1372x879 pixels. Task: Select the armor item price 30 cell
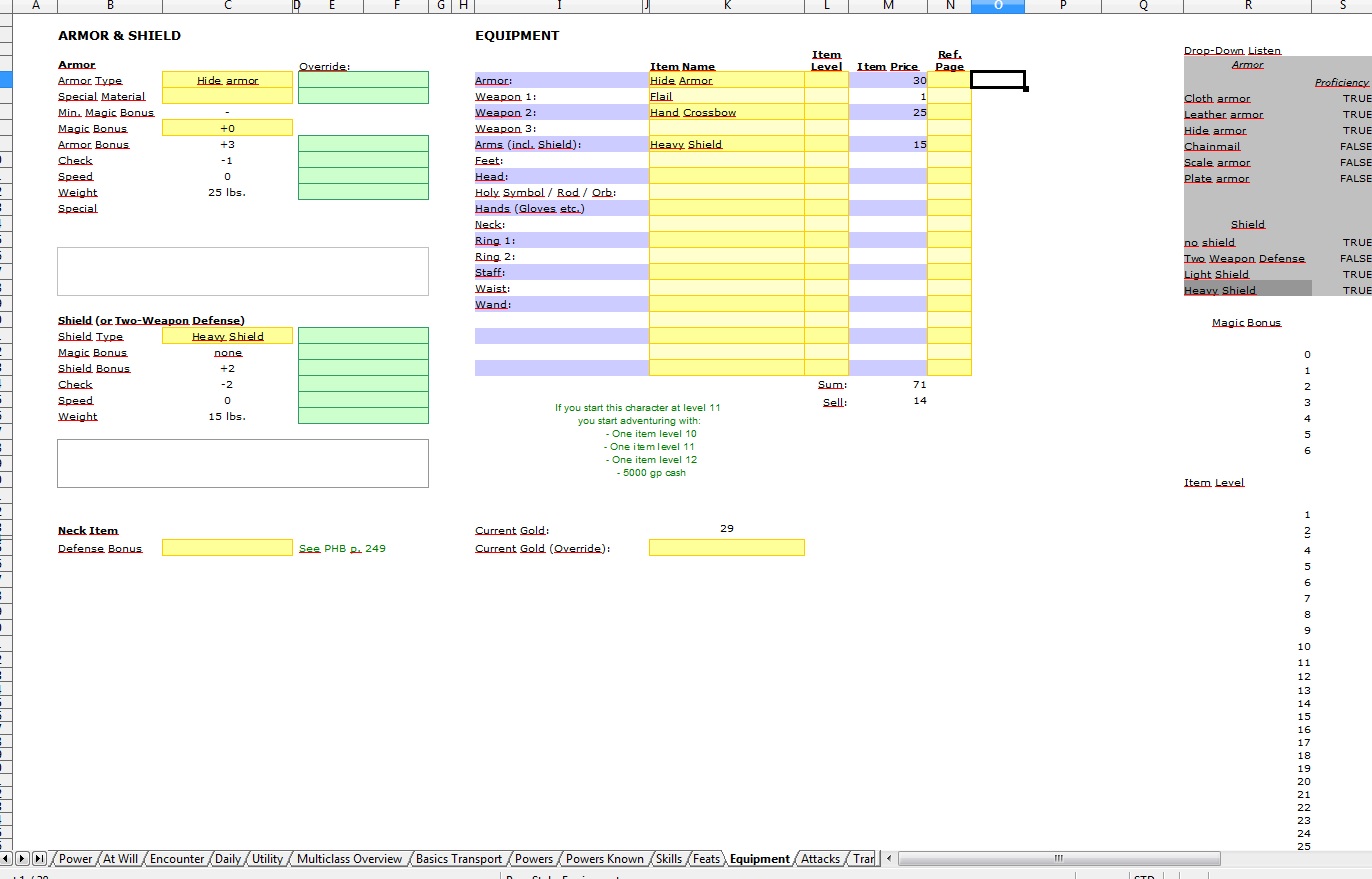click(x=888, y=80)
